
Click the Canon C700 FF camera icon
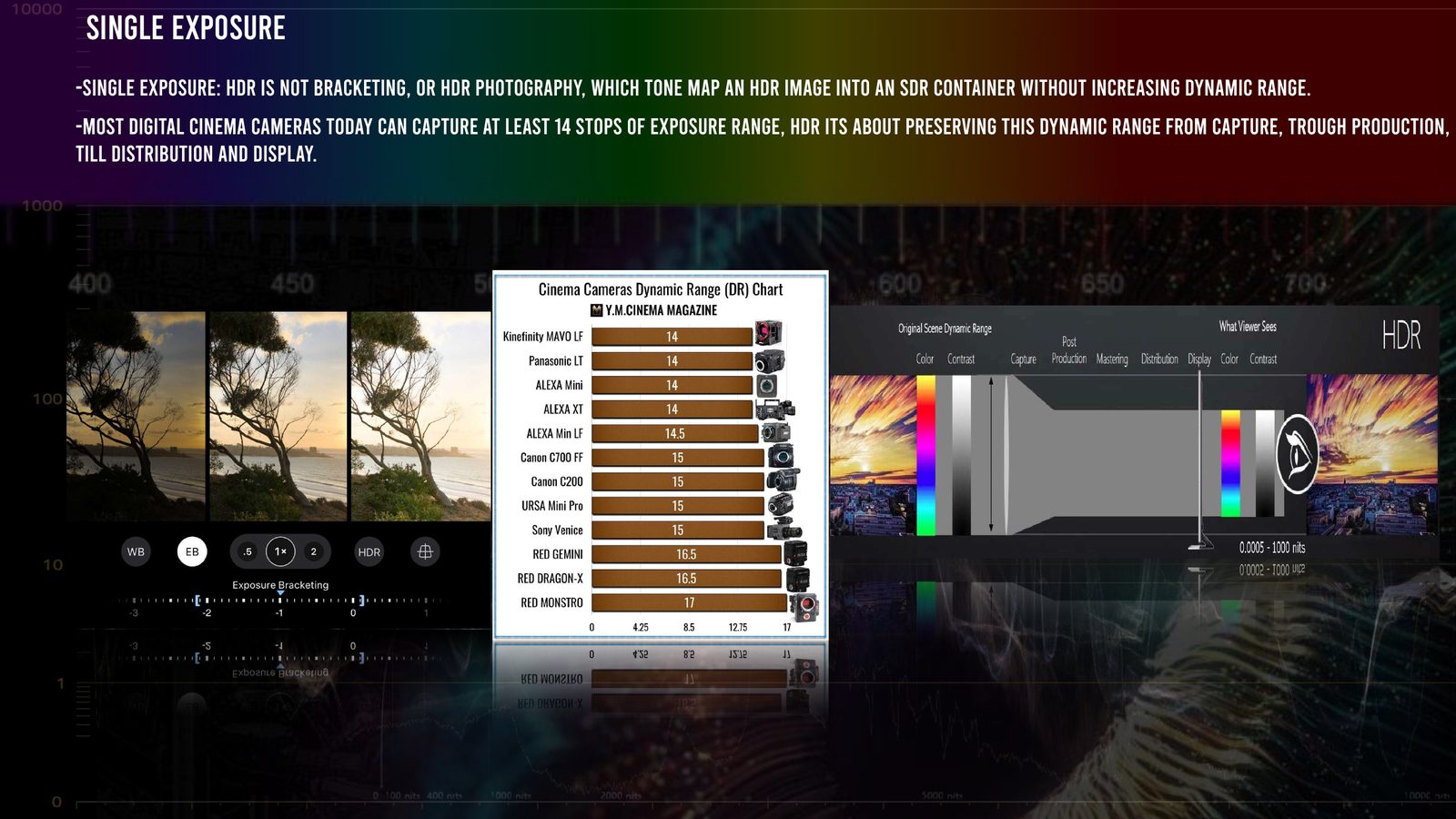pos(781,457)
